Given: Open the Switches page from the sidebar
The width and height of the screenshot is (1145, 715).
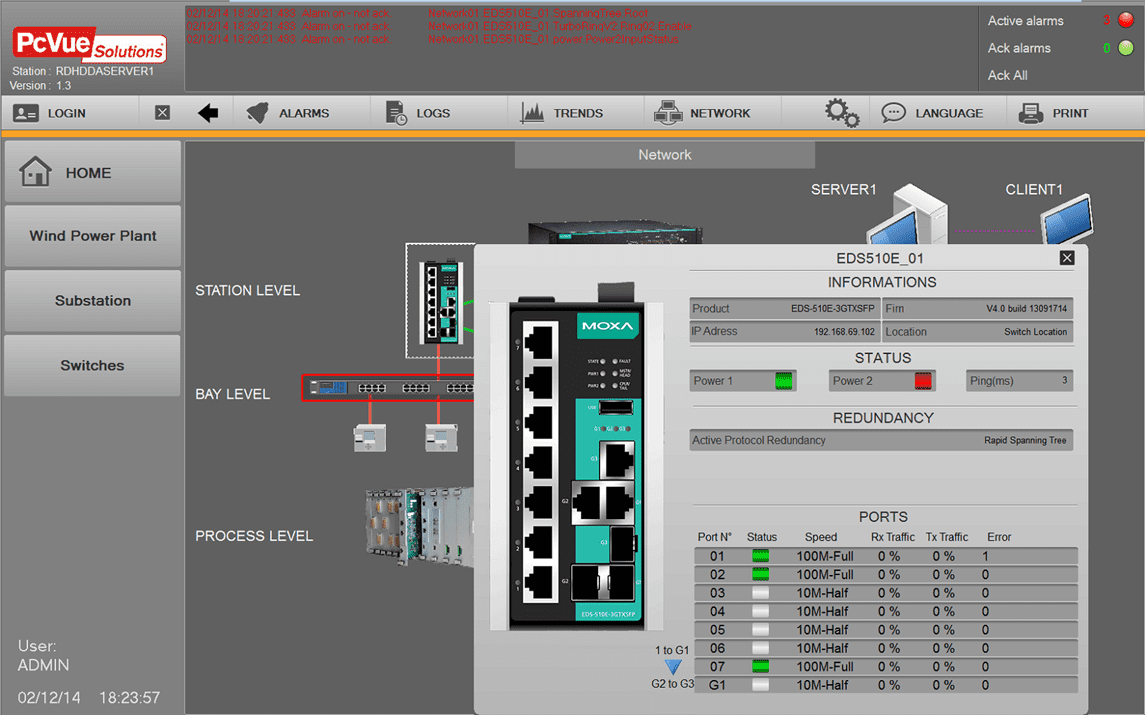Looking at the screenshot, I should [91, 365].
